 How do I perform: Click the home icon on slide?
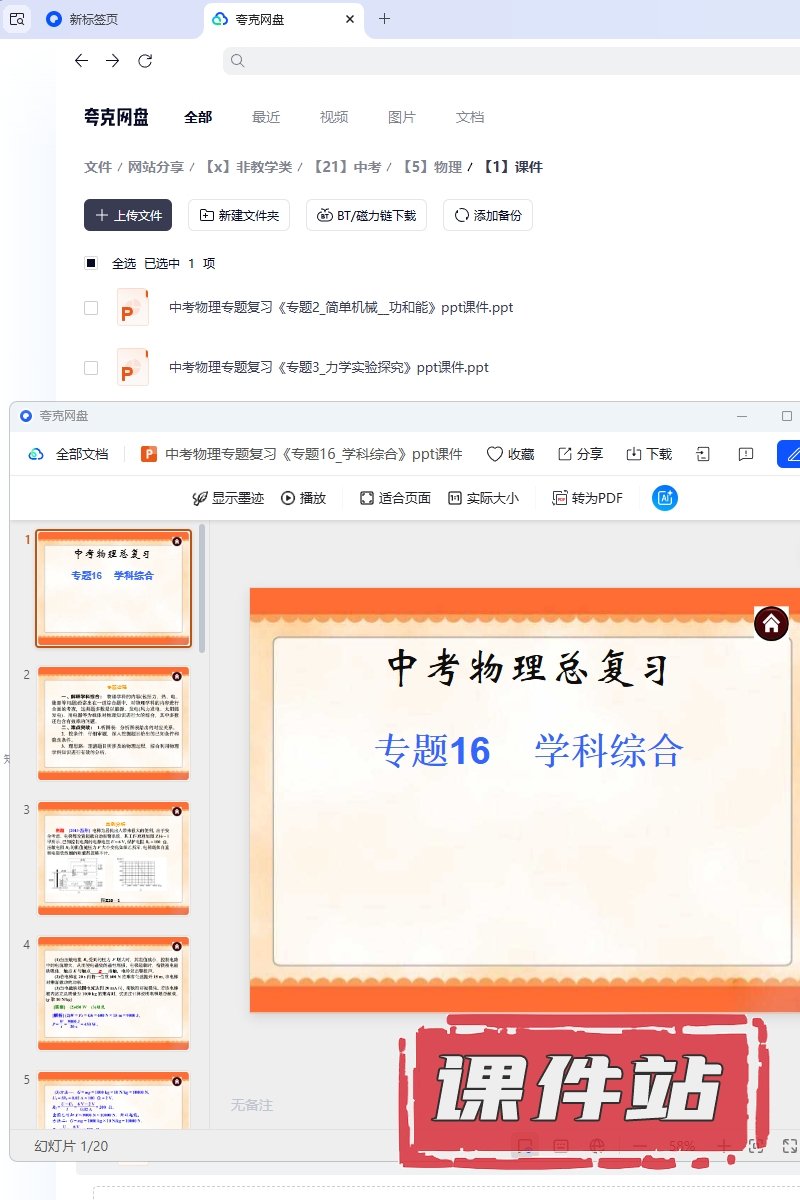pos(771,624)
